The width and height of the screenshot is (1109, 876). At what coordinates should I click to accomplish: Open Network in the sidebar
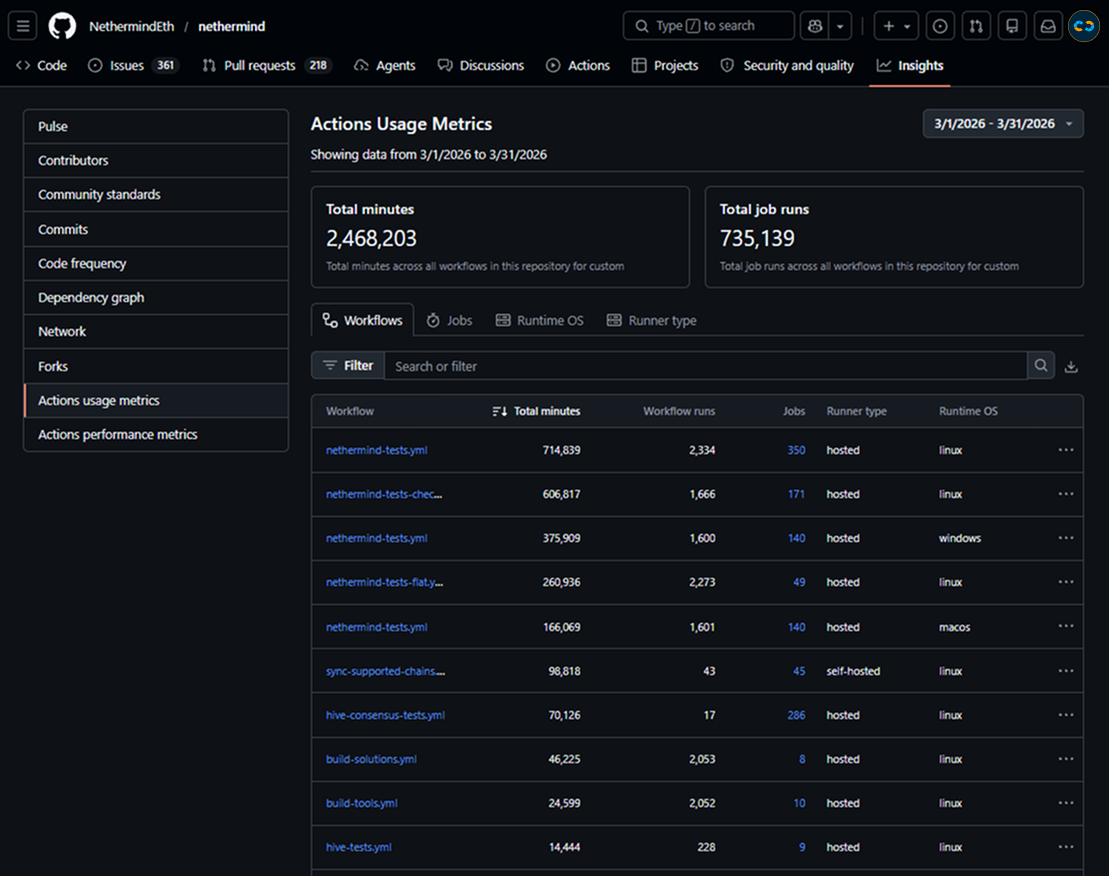point(156,332)
